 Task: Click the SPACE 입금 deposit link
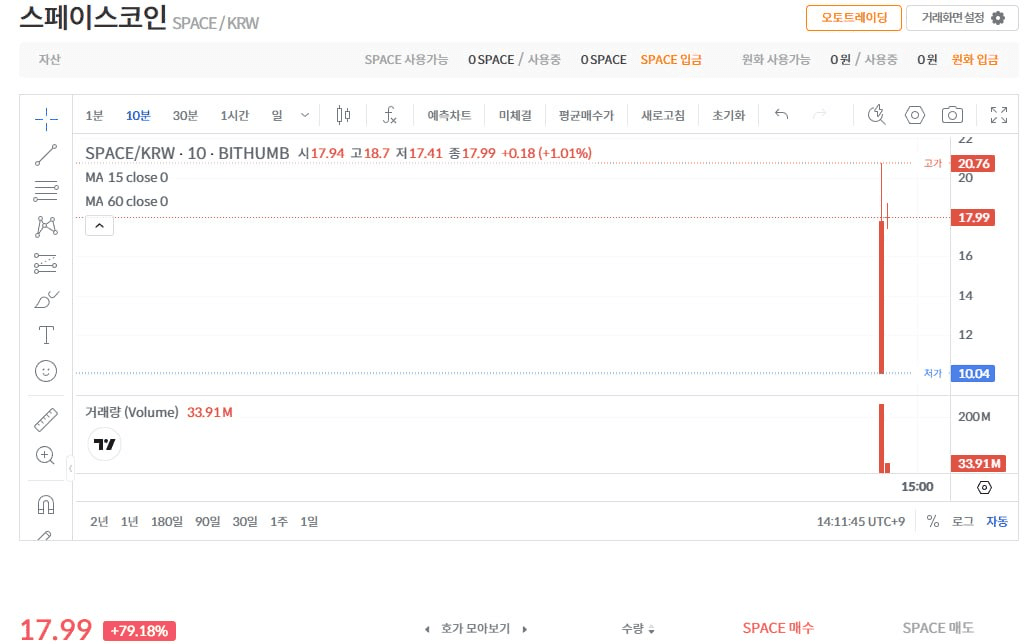[671, 60]
